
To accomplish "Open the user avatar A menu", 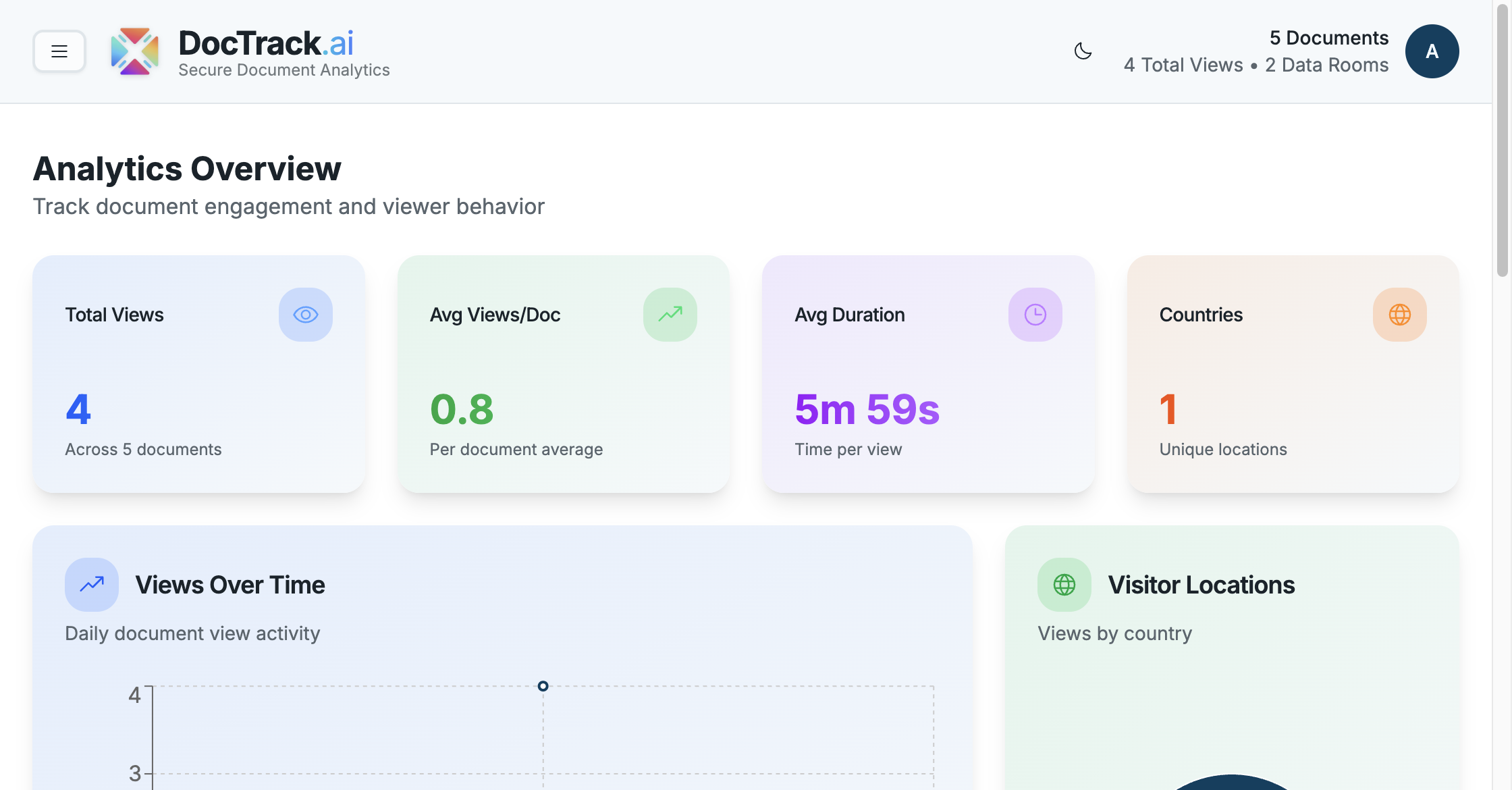I will tap(1432, 51).
